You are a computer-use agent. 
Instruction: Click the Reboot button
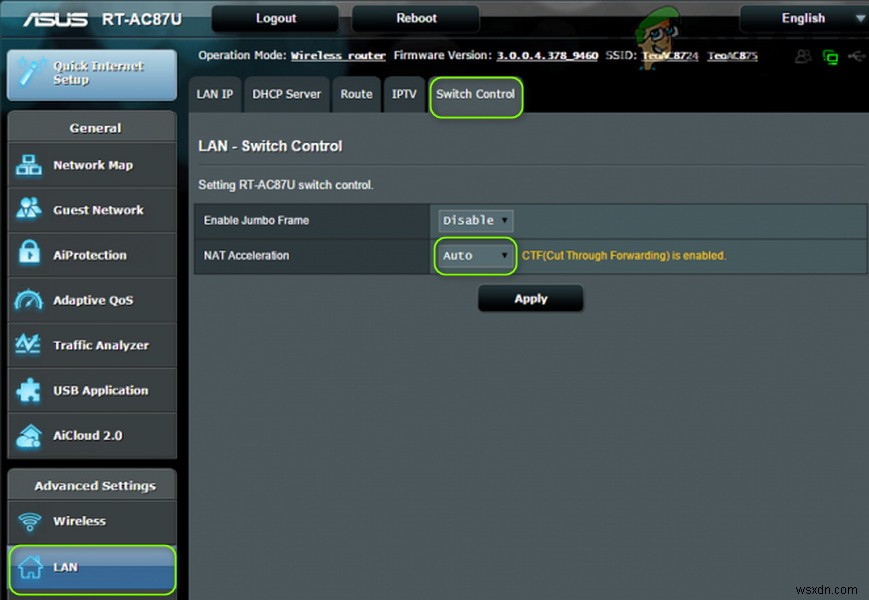[x=416, y=18]
